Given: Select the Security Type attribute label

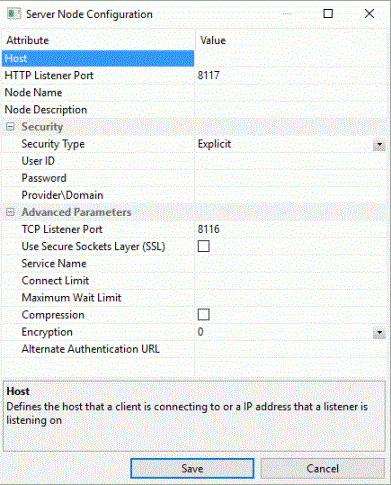Looking at the screenshot, I should click(53, 144).
